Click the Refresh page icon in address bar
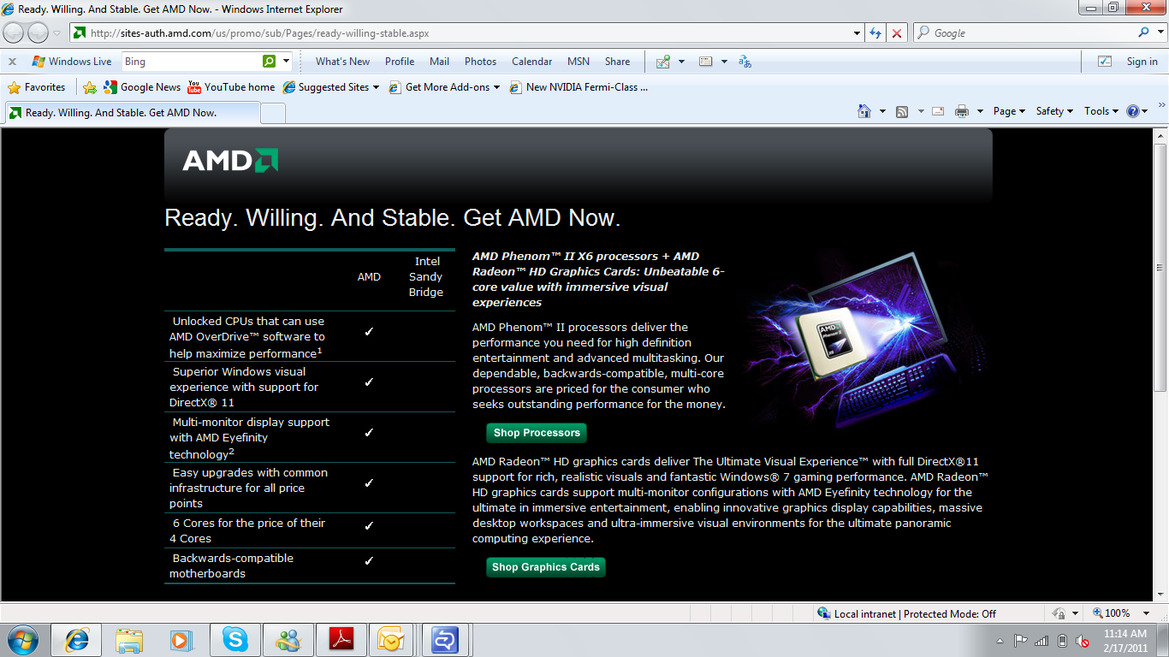Screen dimensions: 1169x657 click(x=875, y=33)
